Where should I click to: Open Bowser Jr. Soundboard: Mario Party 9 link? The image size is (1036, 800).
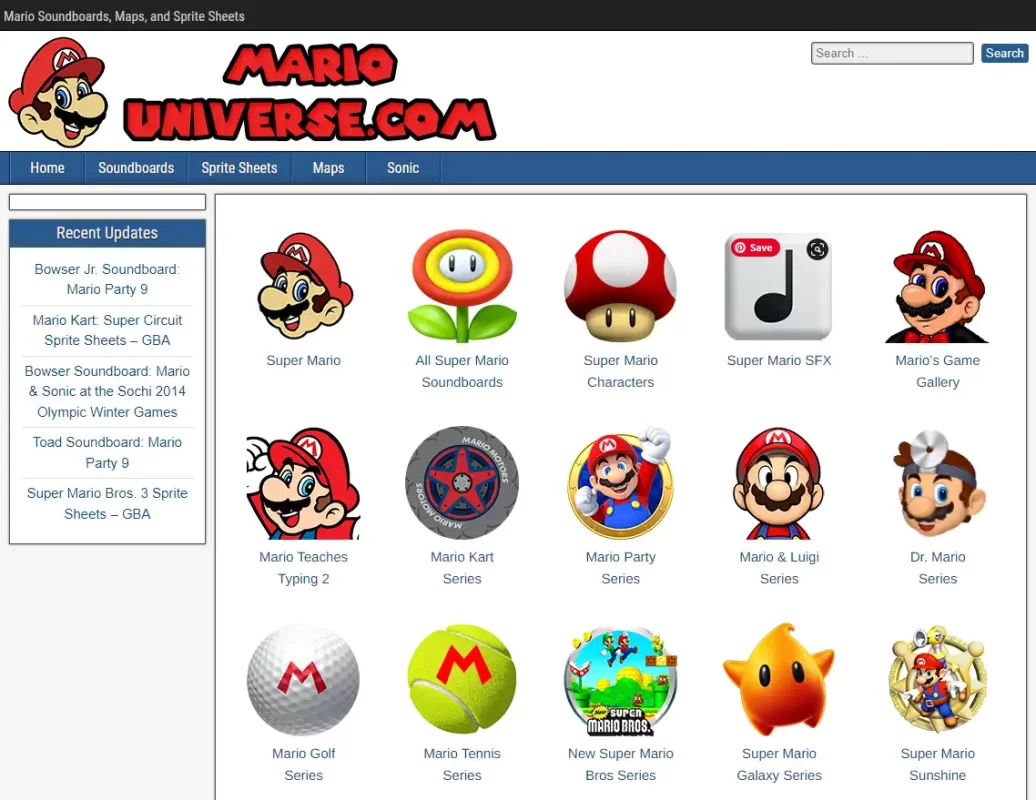point(107,279)
